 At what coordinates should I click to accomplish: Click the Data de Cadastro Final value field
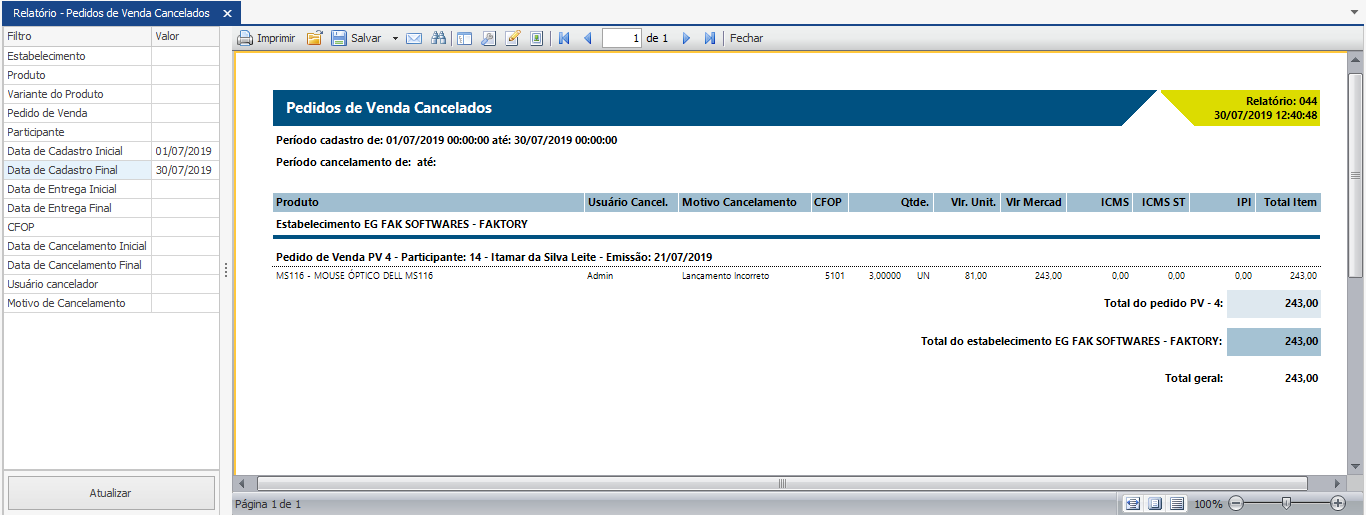click(x=184, y=170)
